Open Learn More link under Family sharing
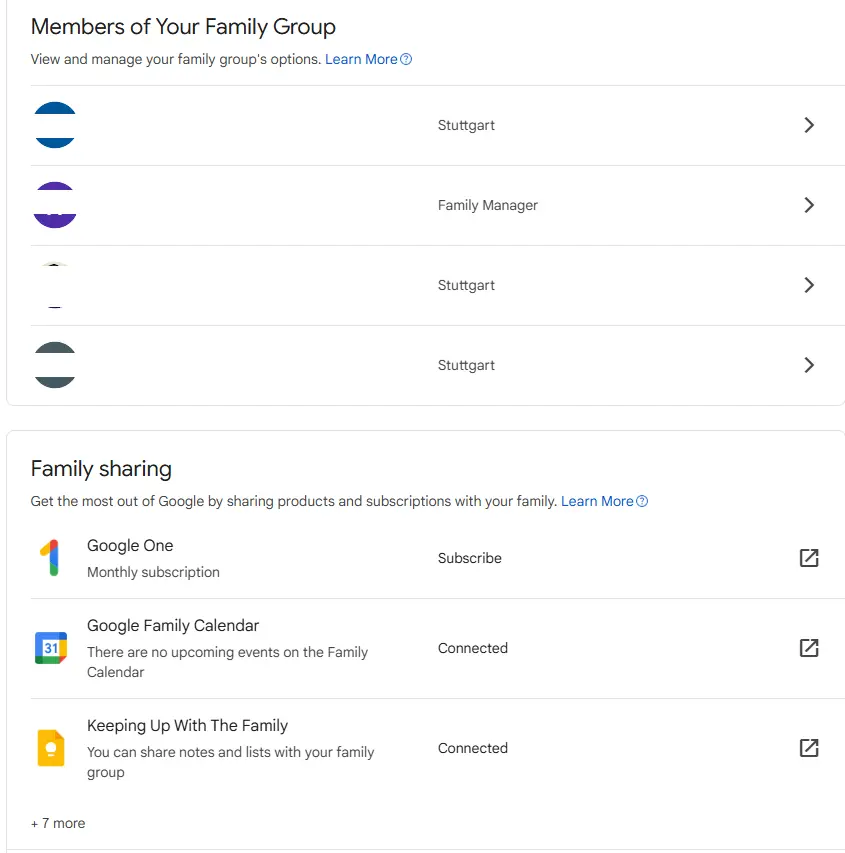The height and width of the screenshot is (853, 845). [x=597, y=501]
